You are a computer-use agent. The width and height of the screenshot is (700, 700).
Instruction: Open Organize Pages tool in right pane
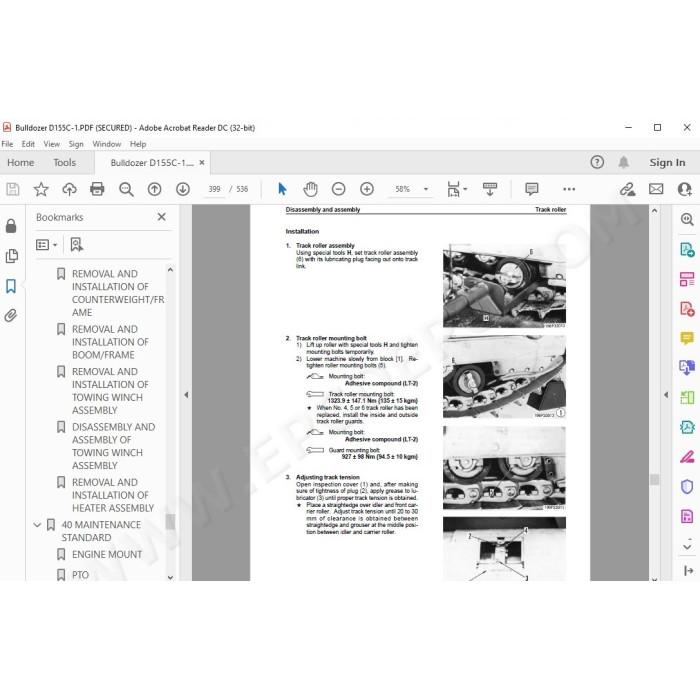click(687, 279)
